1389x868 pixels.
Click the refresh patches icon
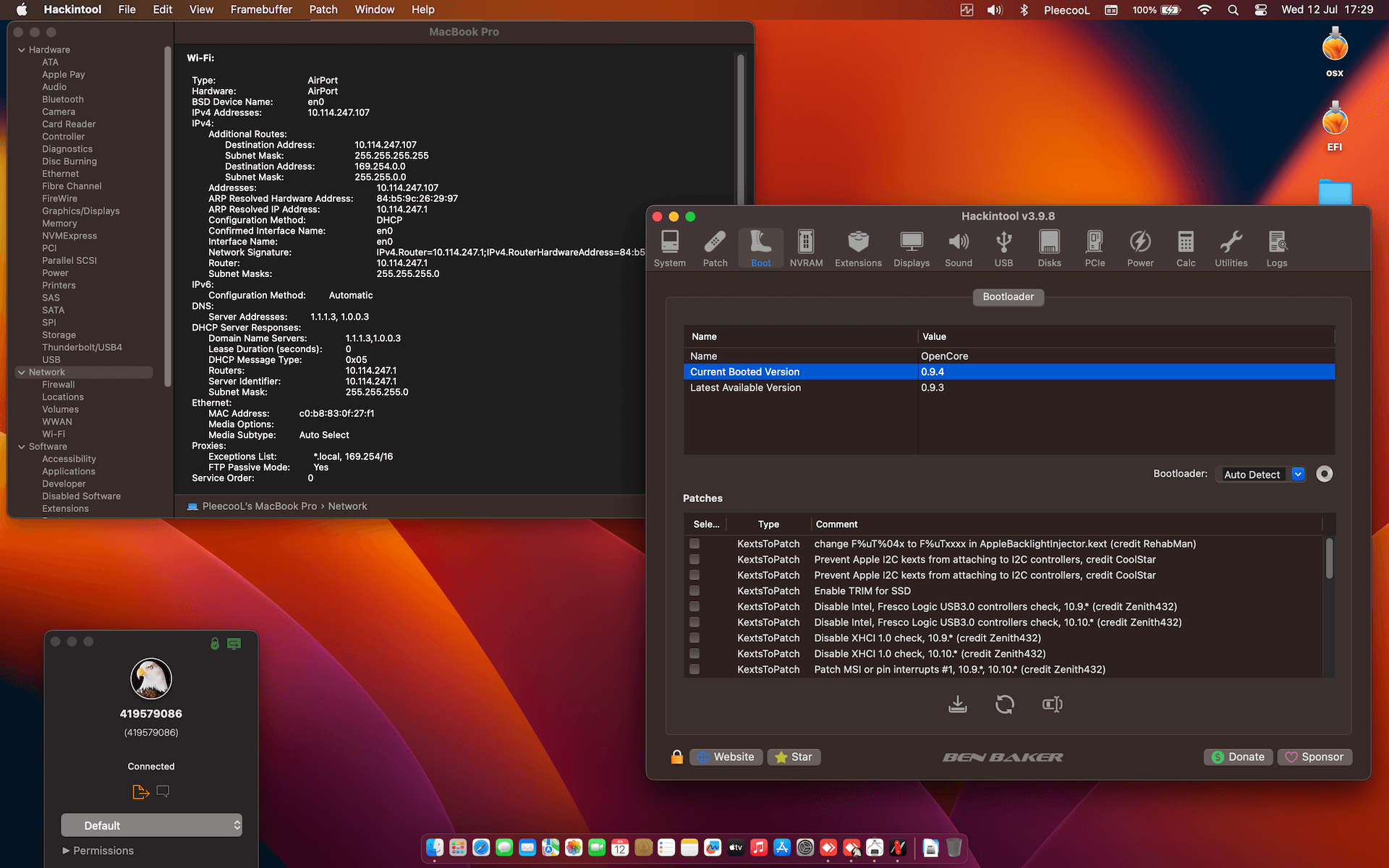pyautogui.click(x=1005, y=705)
